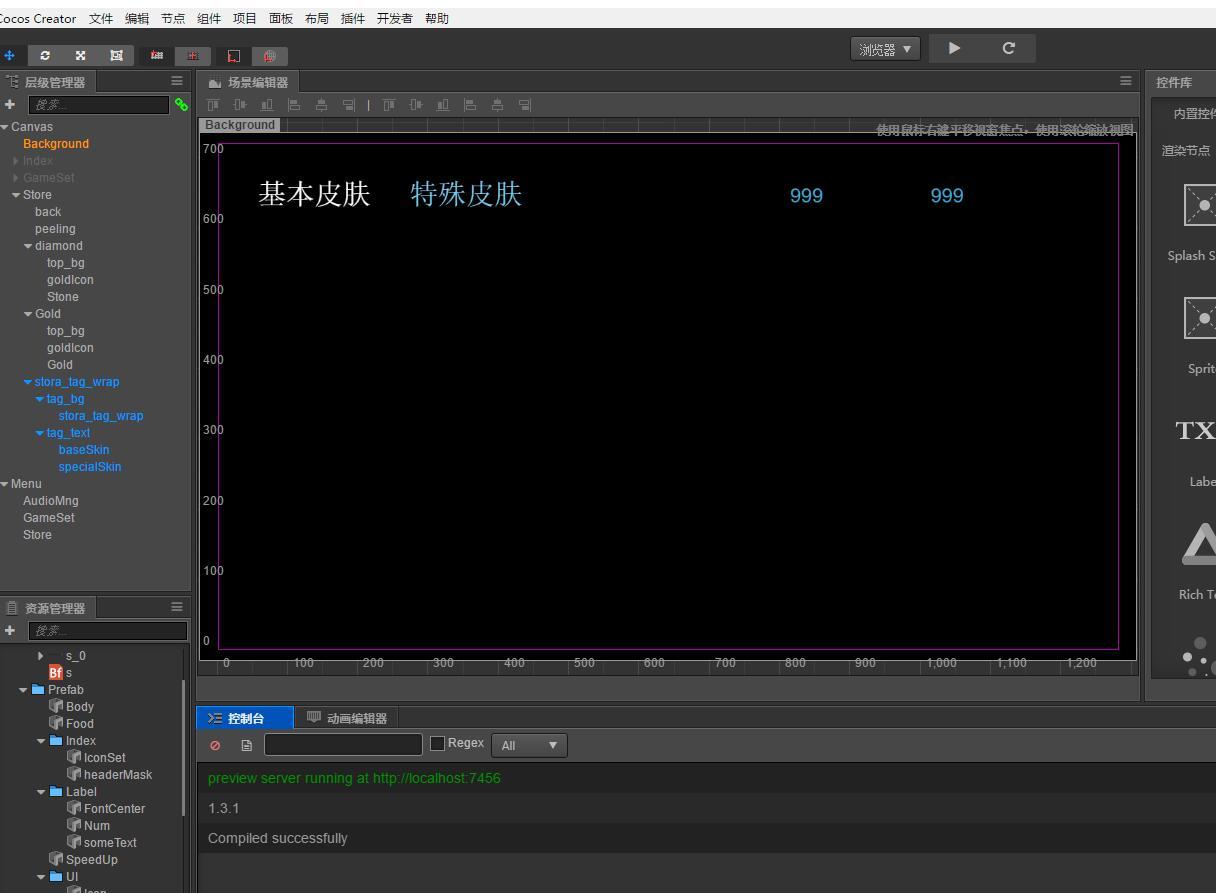This screenshot has width=1216, height=893.
Task: Switch to the 控制台 tab
Action: point(246,718)
